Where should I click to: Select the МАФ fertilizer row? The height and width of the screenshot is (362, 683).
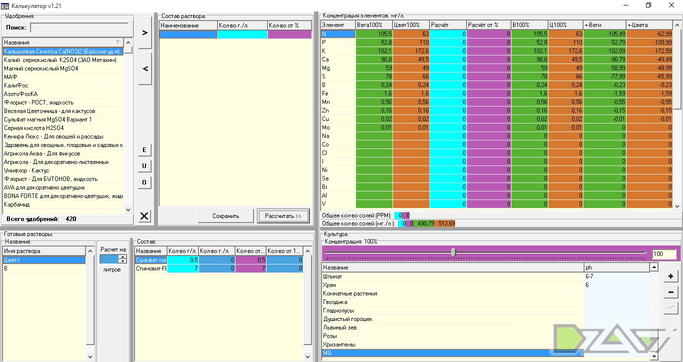click(x=63, y=77)
